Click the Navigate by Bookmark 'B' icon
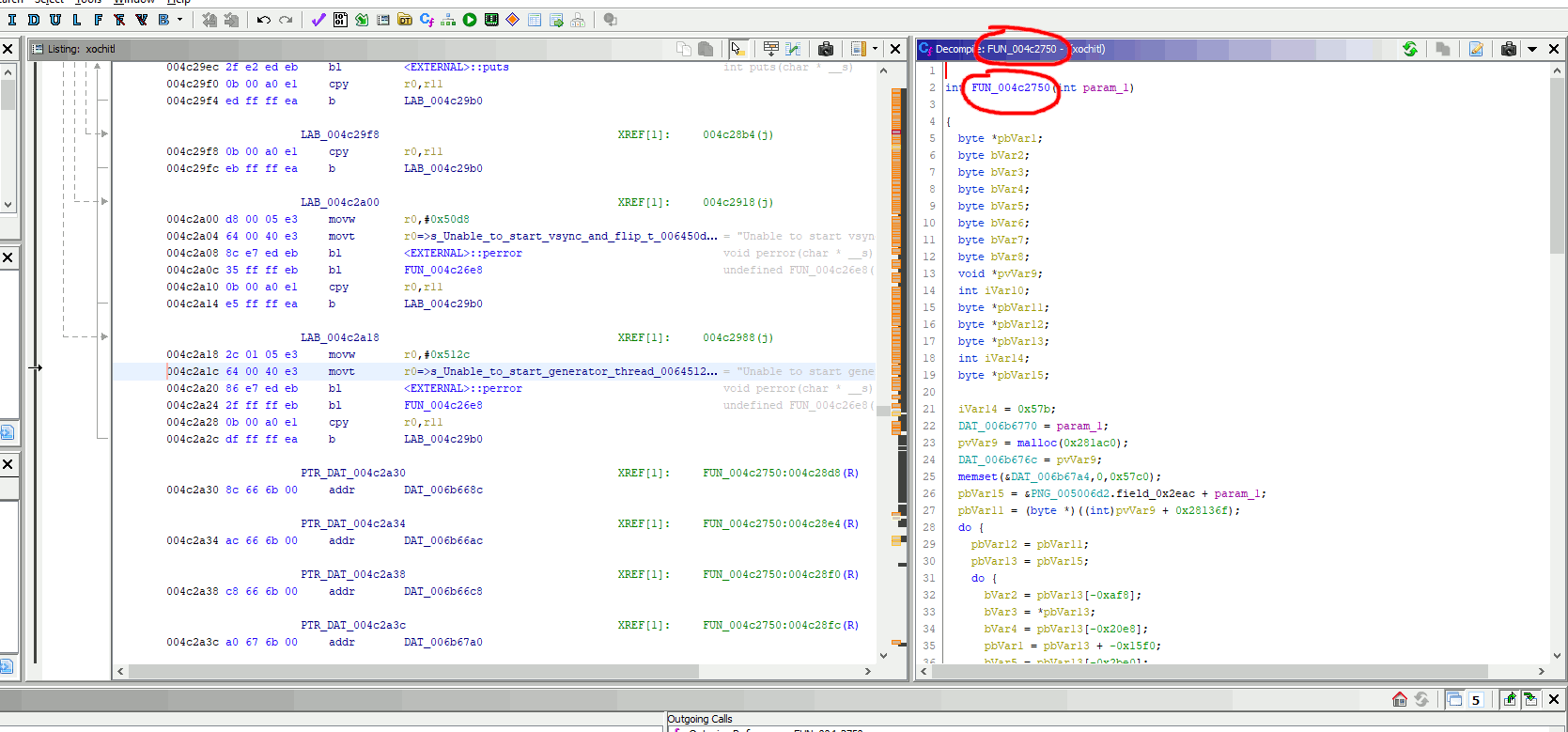This screenshot has width=1568, height=732. [163, 20]
